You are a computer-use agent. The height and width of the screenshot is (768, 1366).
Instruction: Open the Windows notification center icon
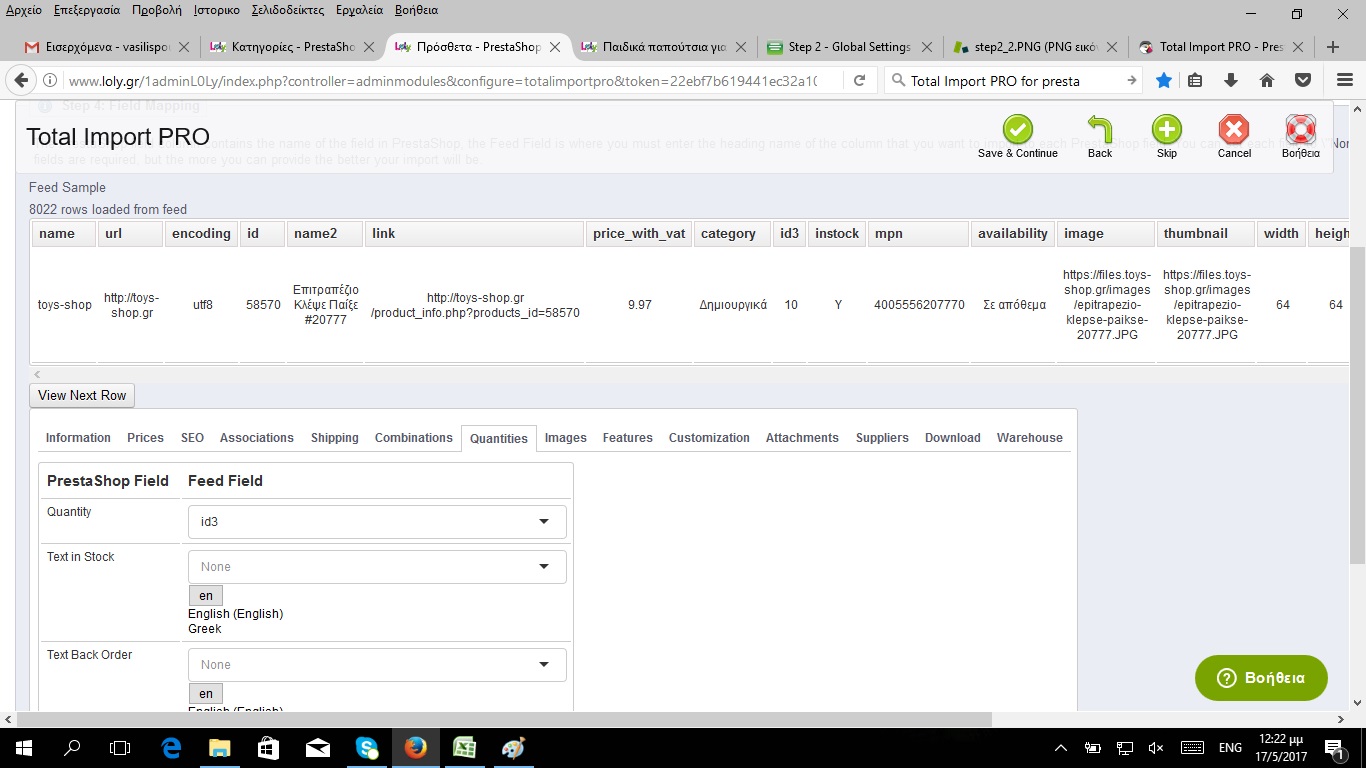pyautogui.click(x=1333, y=748)
